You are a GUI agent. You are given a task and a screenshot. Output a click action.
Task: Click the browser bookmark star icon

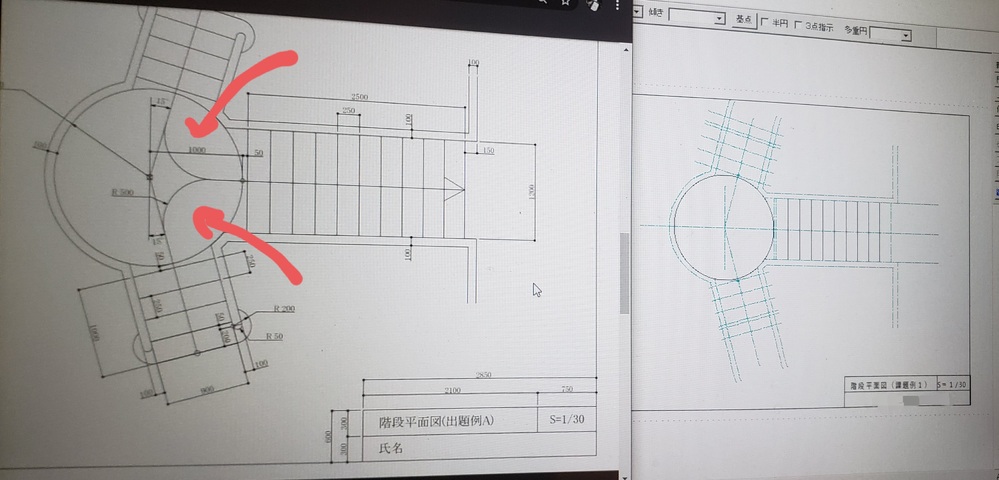(565, 3)
